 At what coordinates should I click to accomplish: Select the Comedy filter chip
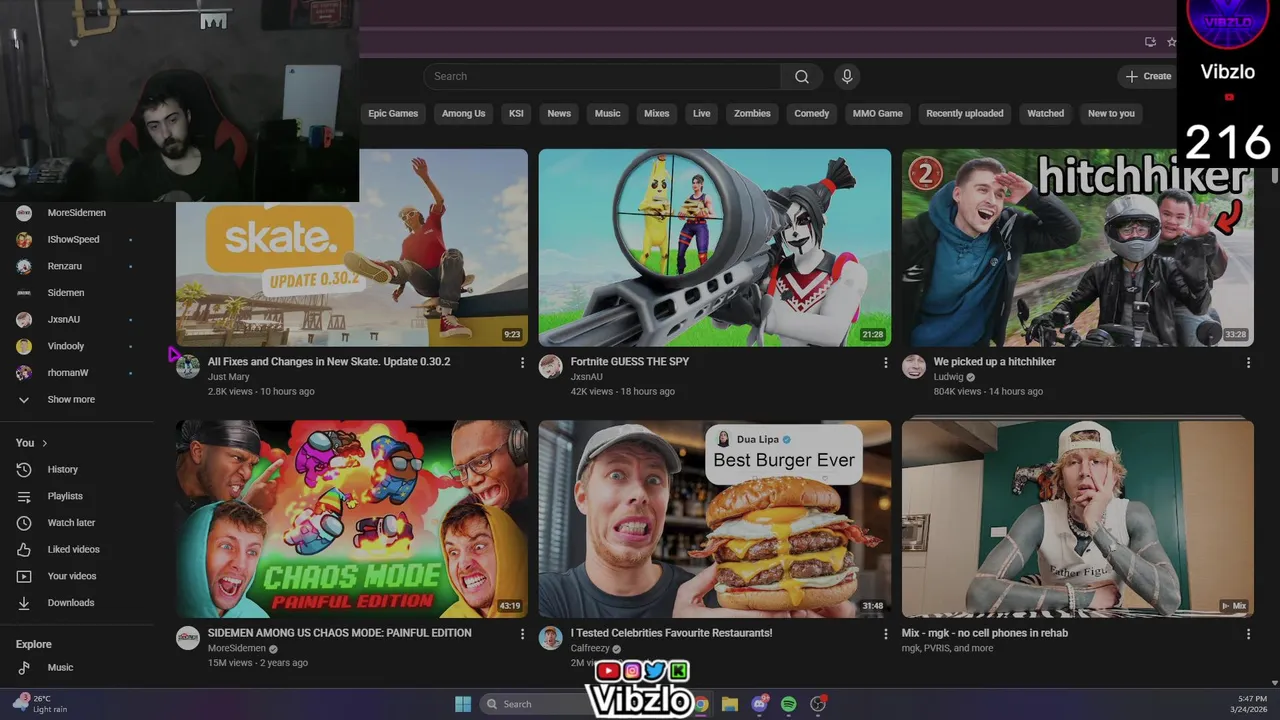click(x=811, y=113)
